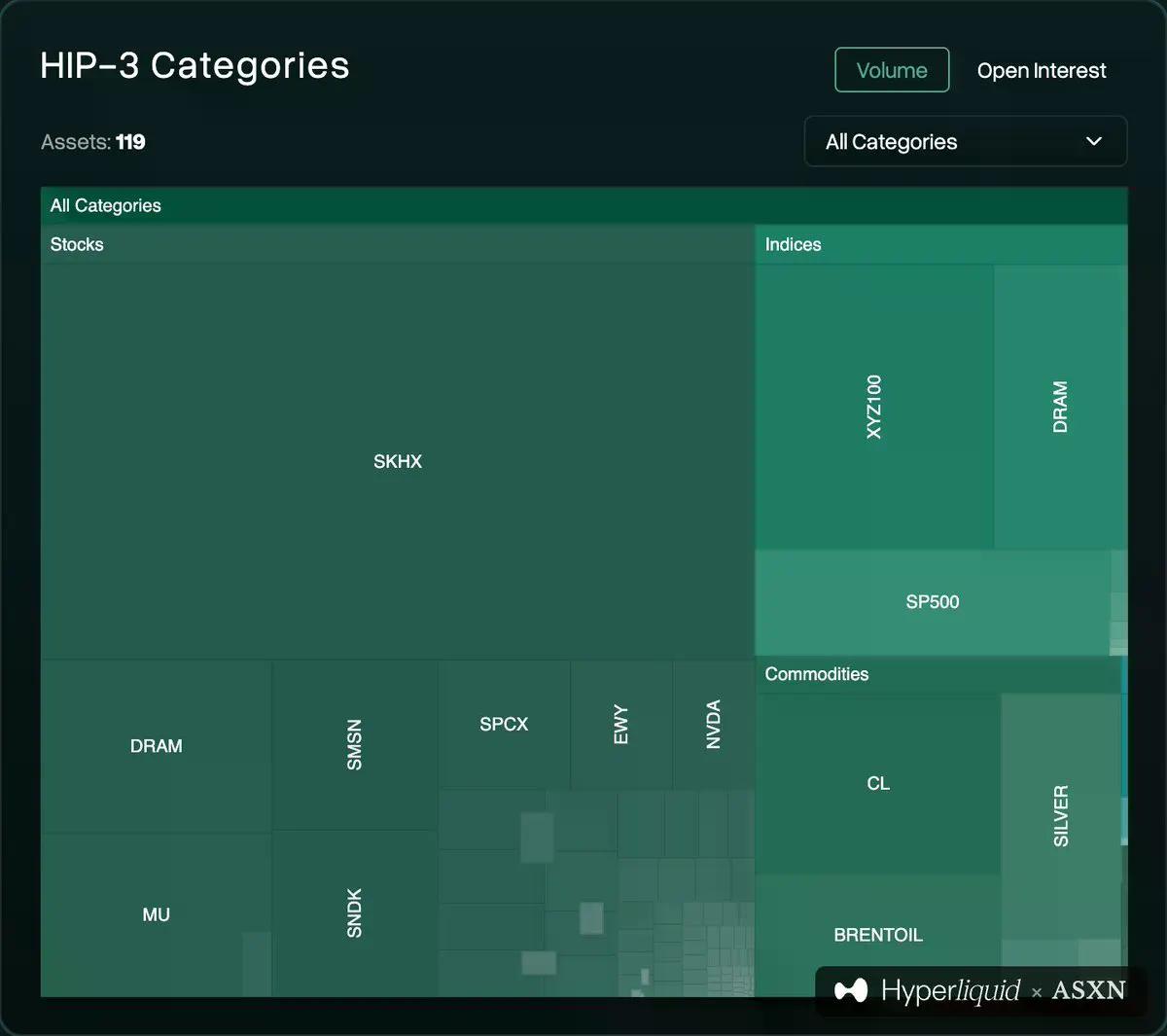Open the All Categories dropdown

pyautogui.click(x=966, y=141)
